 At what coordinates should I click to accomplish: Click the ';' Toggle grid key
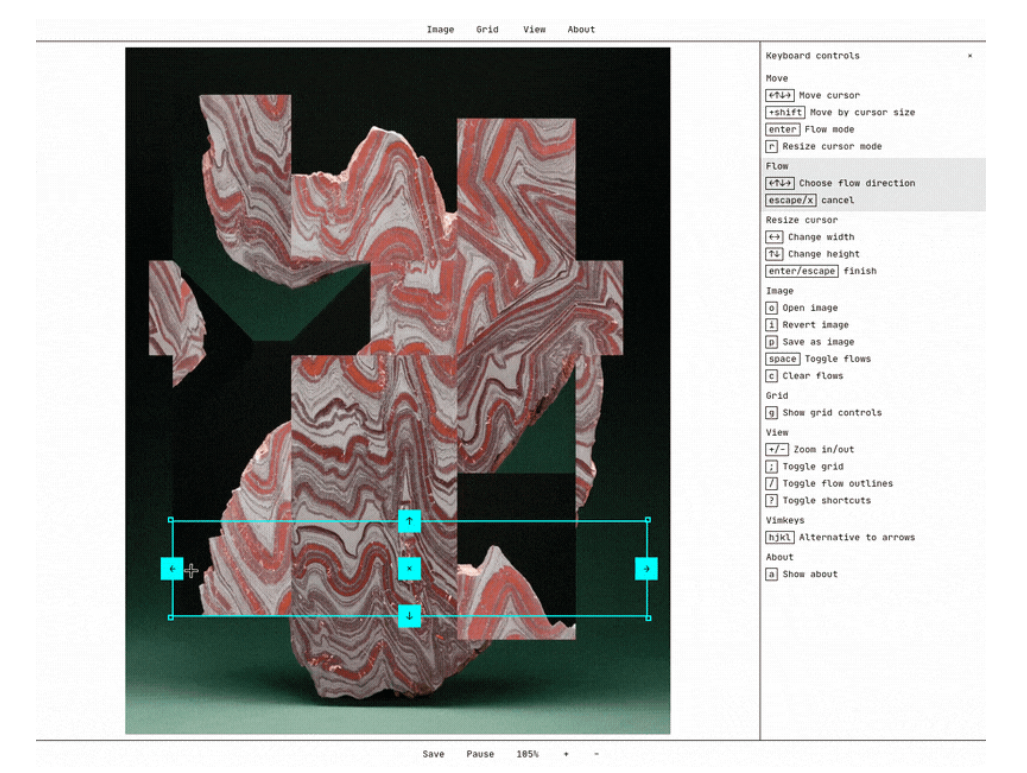772,467
